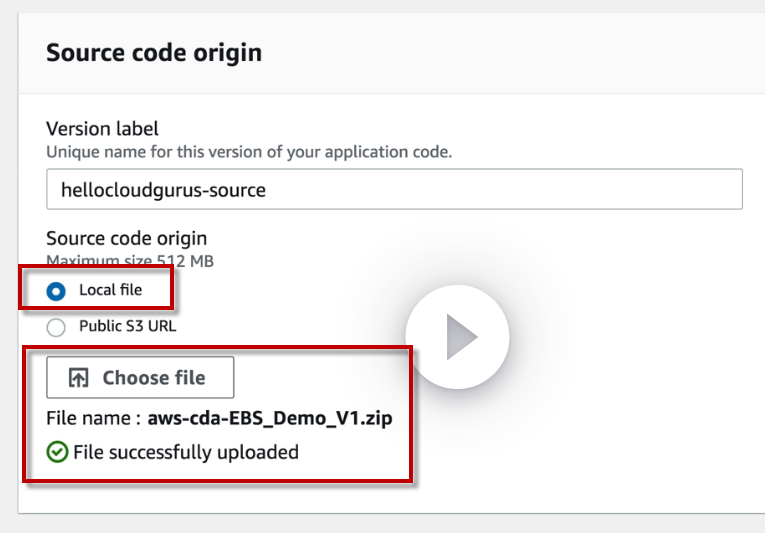Click the upload arrow icon on Choose file
The image size is (765, 533).
(78, 378)
